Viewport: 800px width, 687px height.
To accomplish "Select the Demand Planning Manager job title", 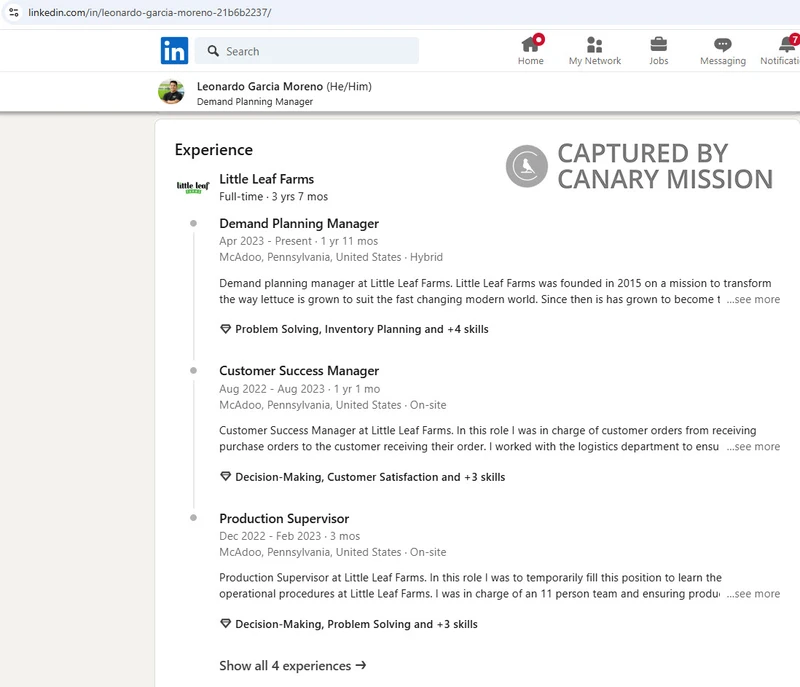I will 299,223.
